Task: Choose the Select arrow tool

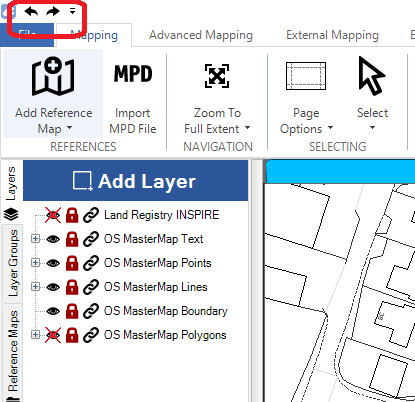Action: pyautogui.click(x=371, y=76)
